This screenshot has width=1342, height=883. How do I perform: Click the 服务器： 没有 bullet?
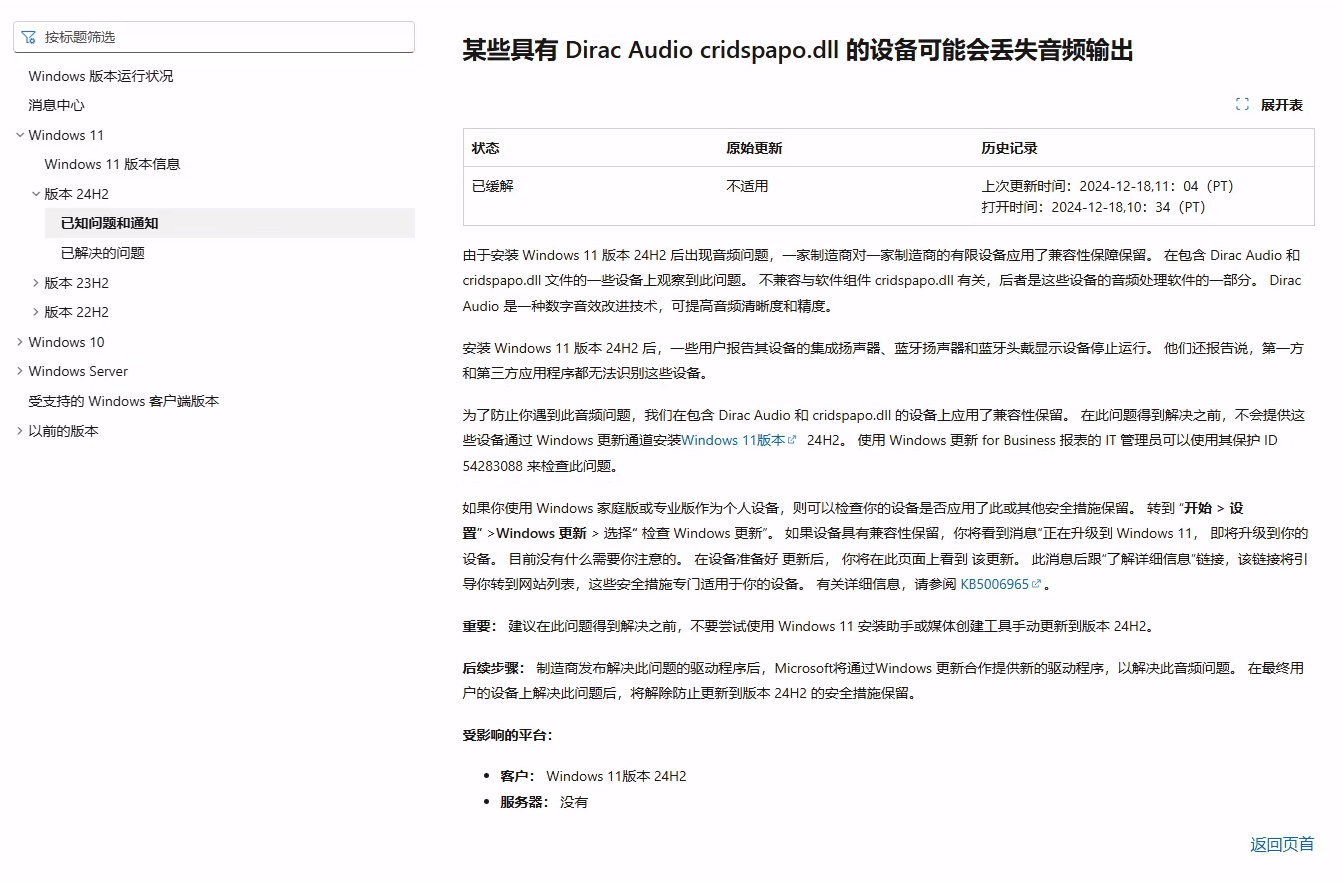click(x=544, y=802)
